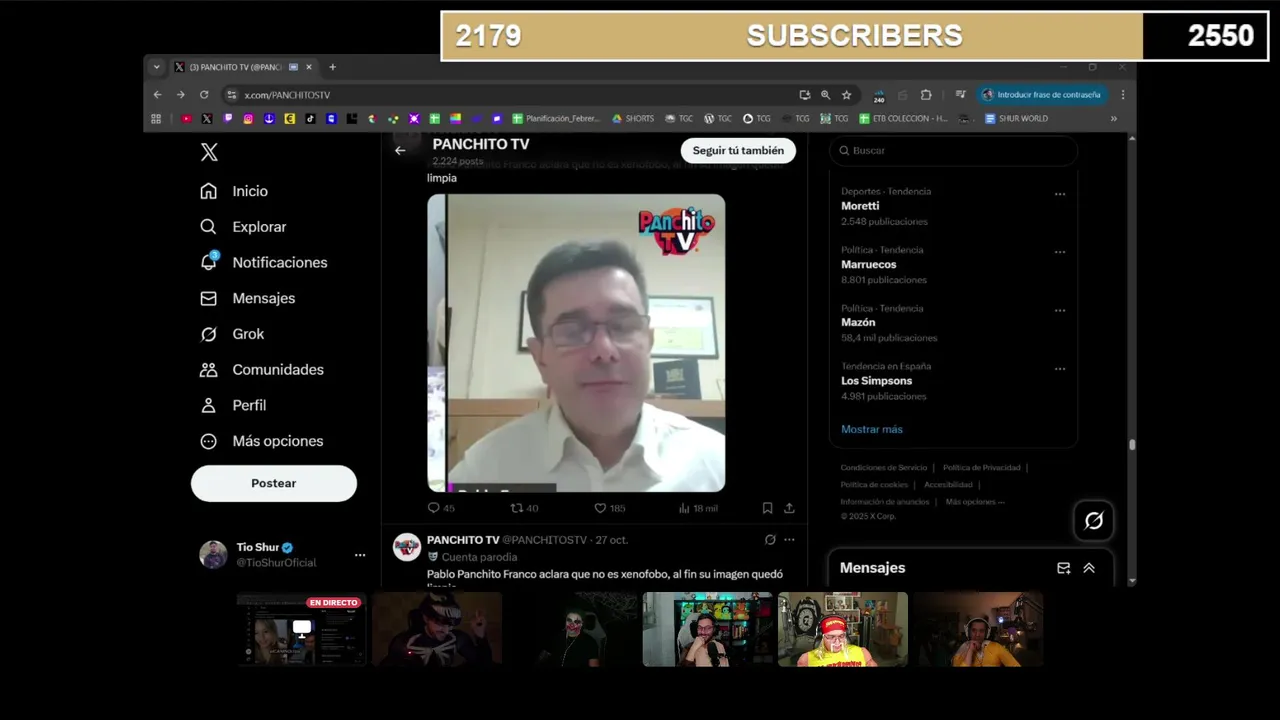1280x720 pixels.
Task: Open browser zoom magnifier icon
Action: tap(825, 95)
